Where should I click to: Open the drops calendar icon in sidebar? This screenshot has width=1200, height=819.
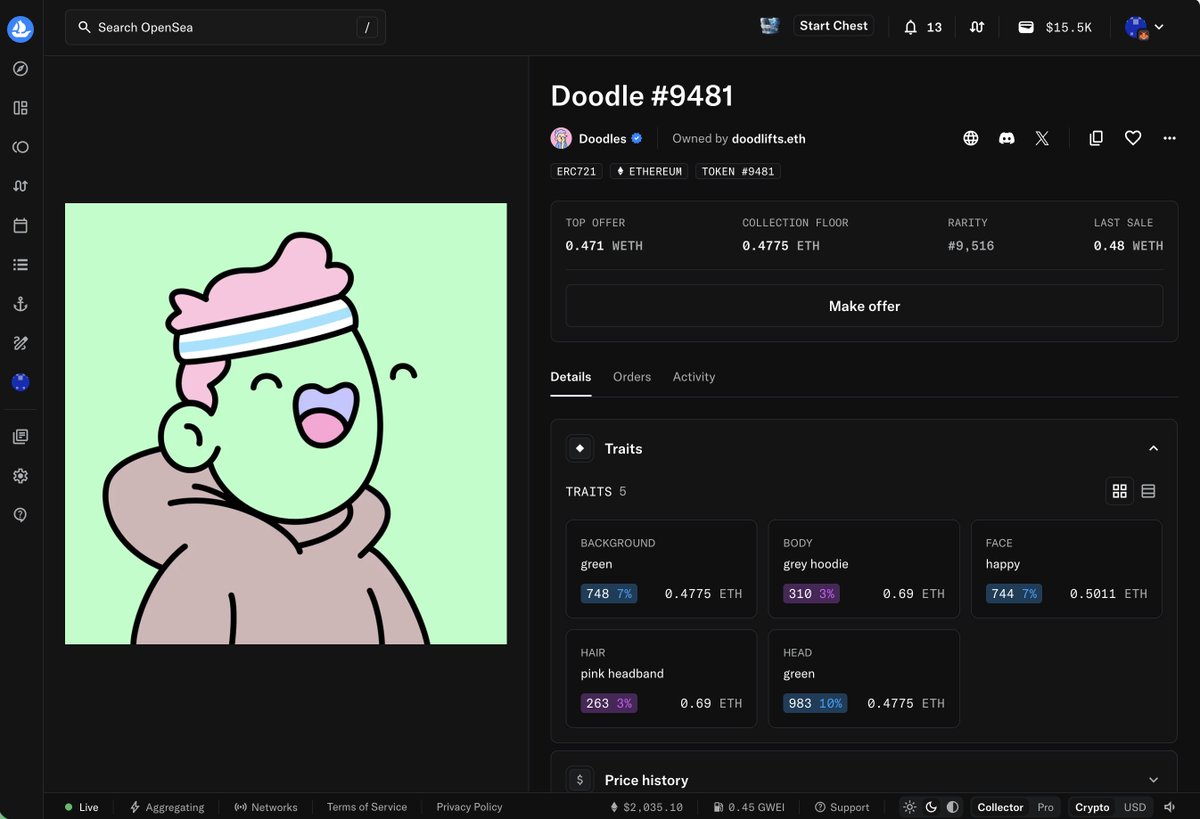pos(20,225)
